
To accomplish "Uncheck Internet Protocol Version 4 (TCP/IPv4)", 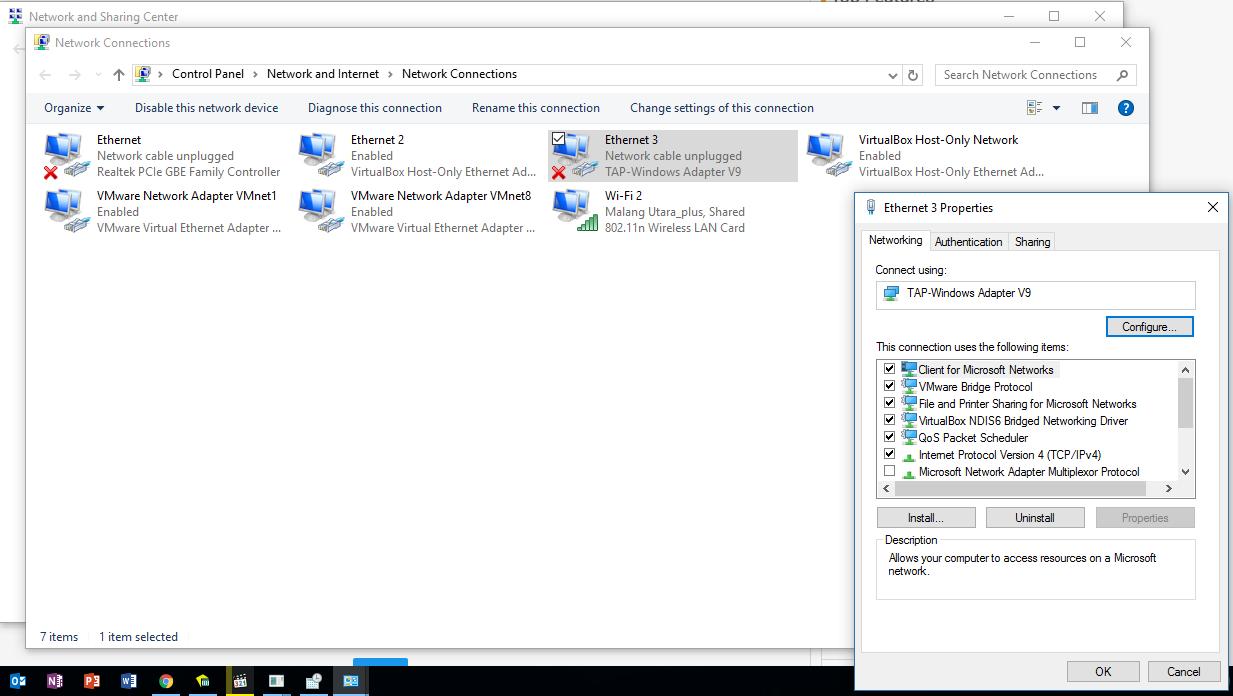I will click(x=890, y=455).
